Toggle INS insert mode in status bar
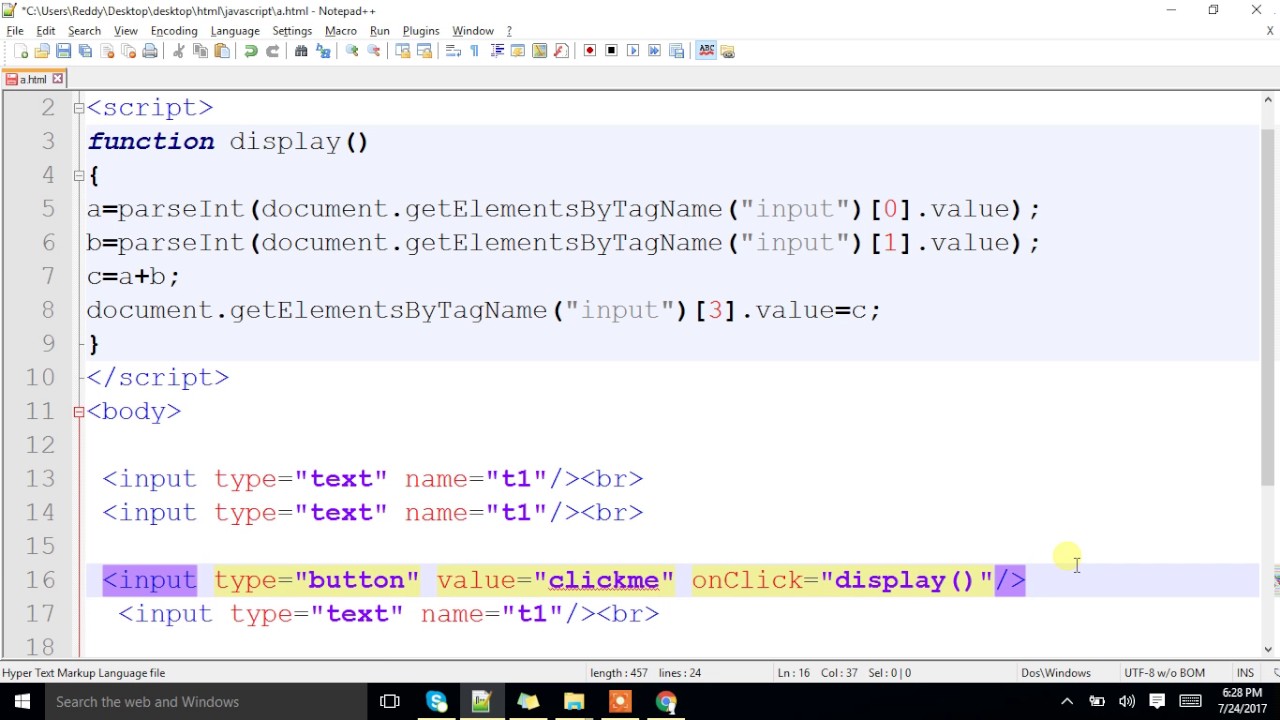 [1245, 673]
